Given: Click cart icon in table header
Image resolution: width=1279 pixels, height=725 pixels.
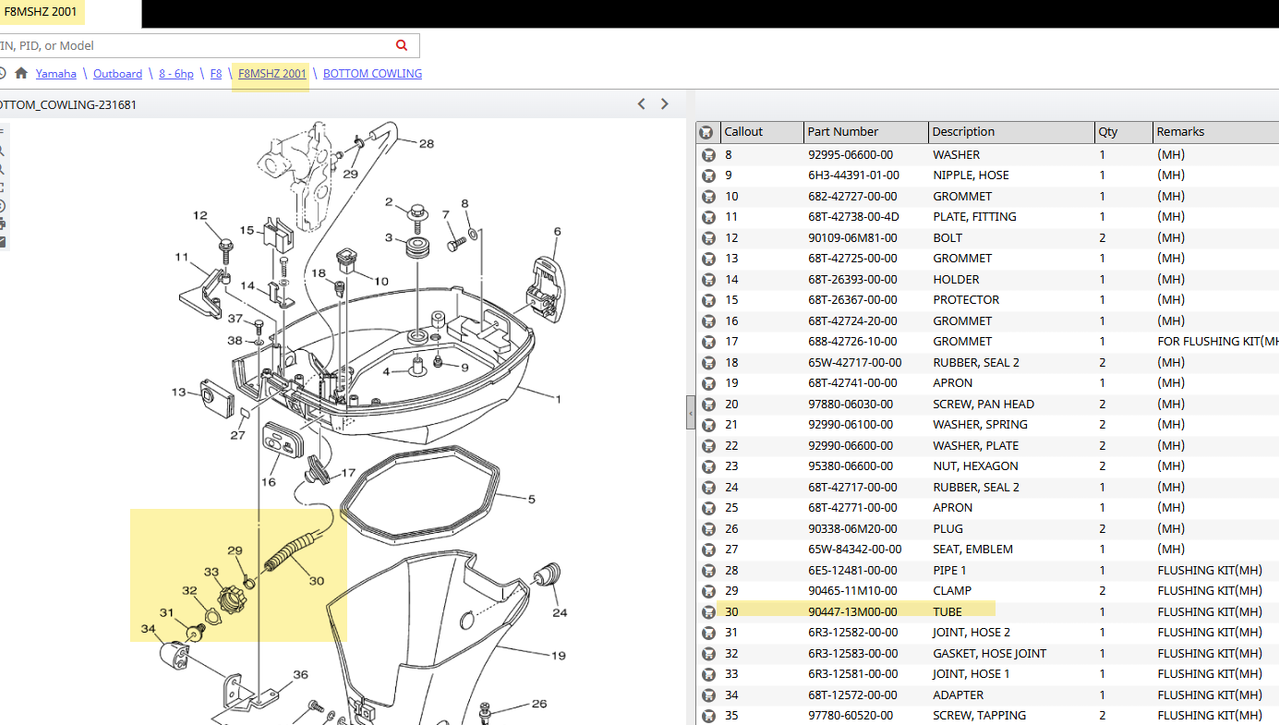Looking at the screenshot, I should 706,132.
